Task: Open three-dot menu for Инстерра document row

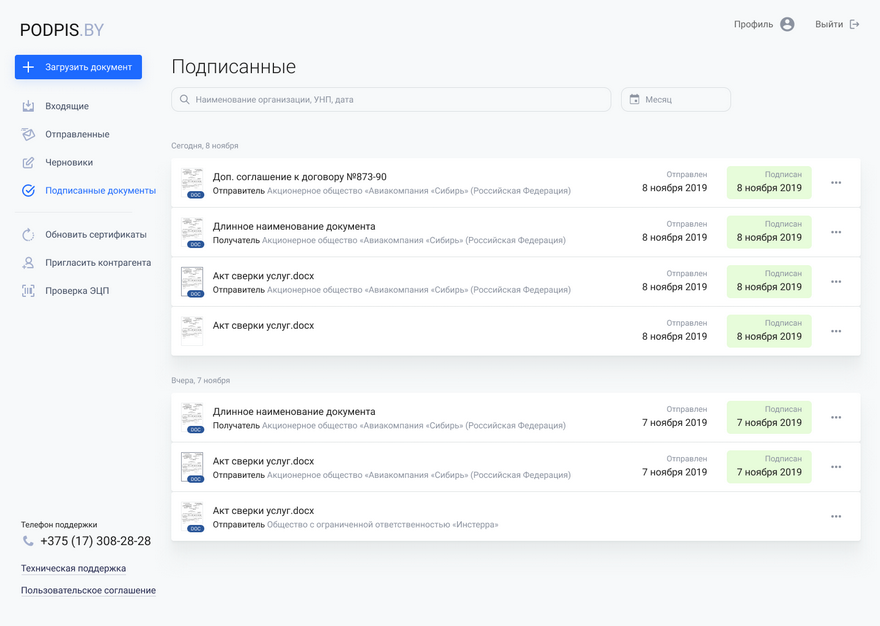Action: click(x=836, y=517)
